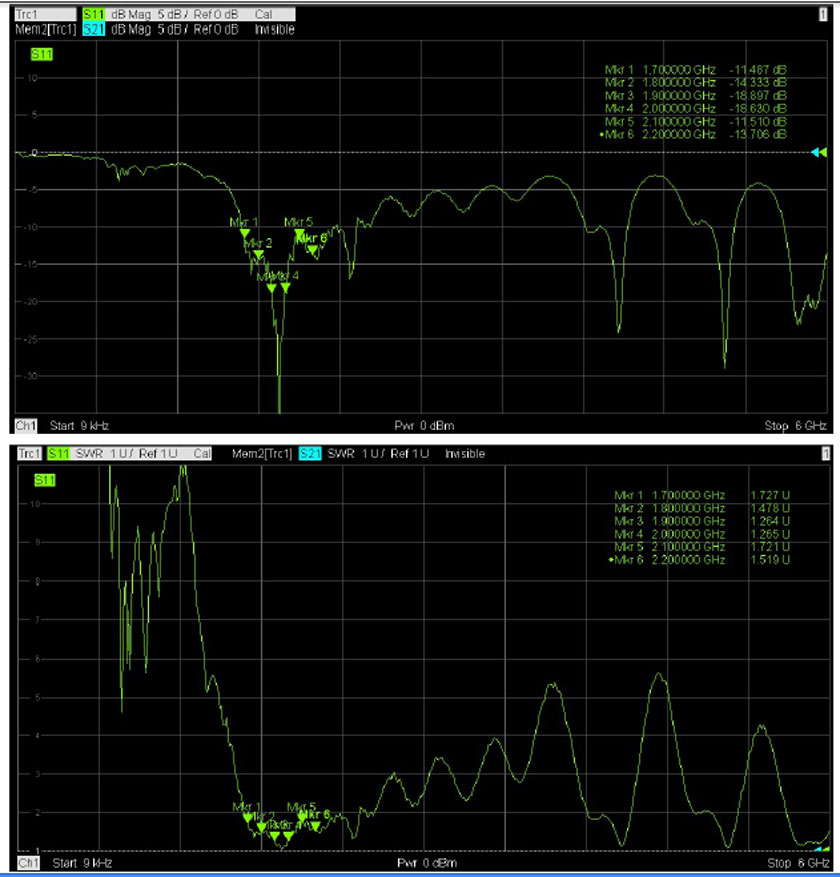The height and width of the screenshot is (877, 840).
Task: Click green S11 badge in SWR trace header
Action: click(59, 454)
